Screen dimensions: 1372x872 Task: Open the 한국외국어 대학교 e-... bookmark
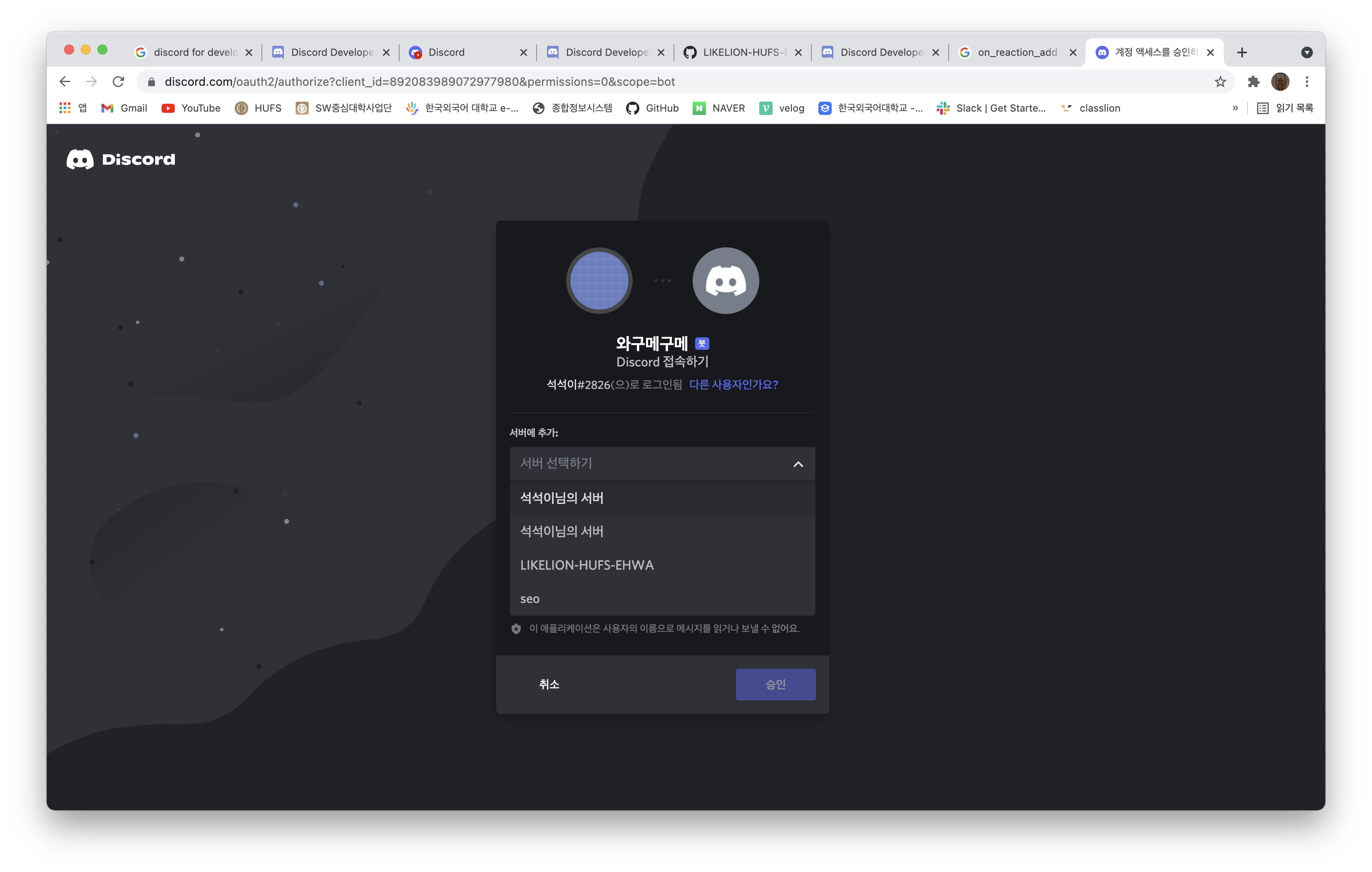(x=462, y=108)
